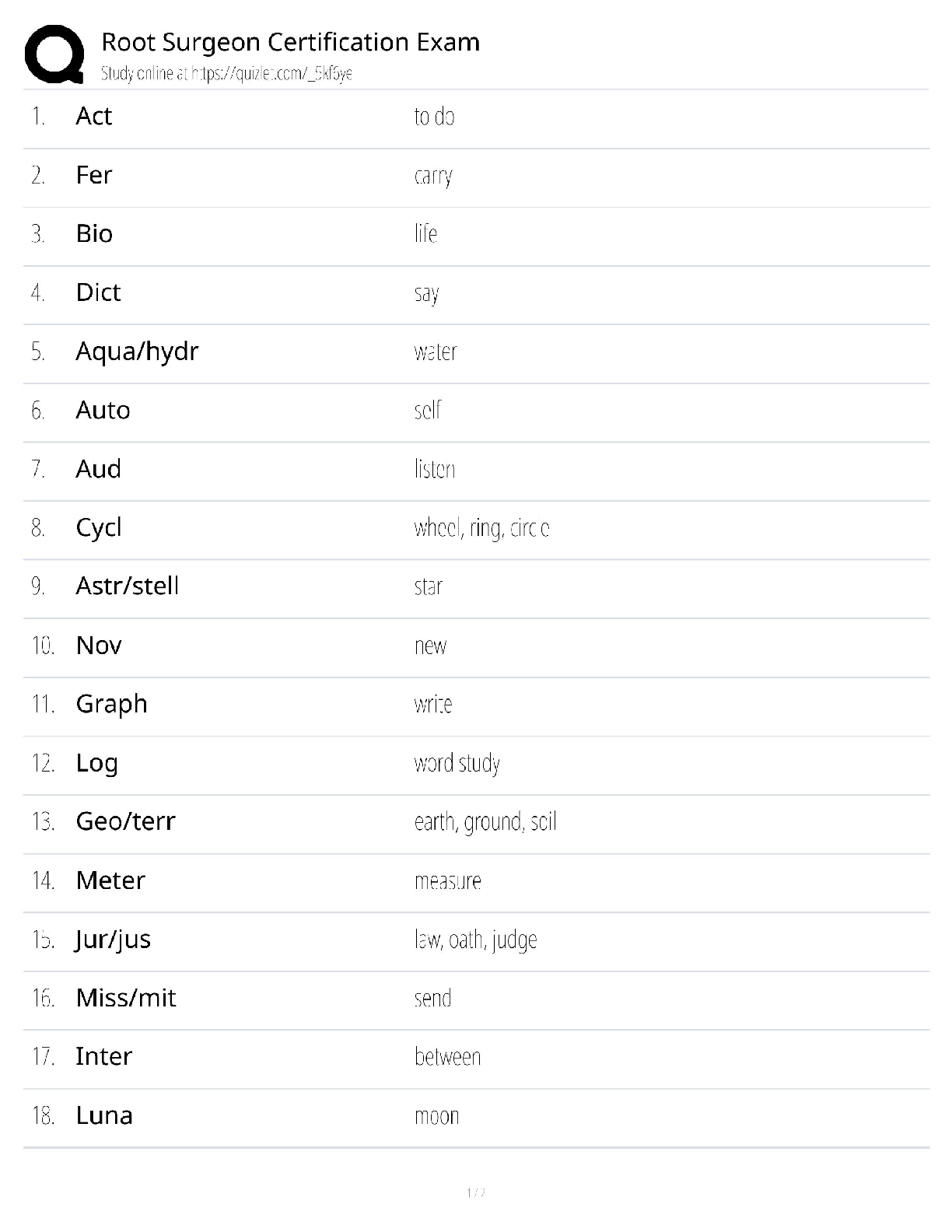Select the term Astr/stell

[x=127, y=586]
